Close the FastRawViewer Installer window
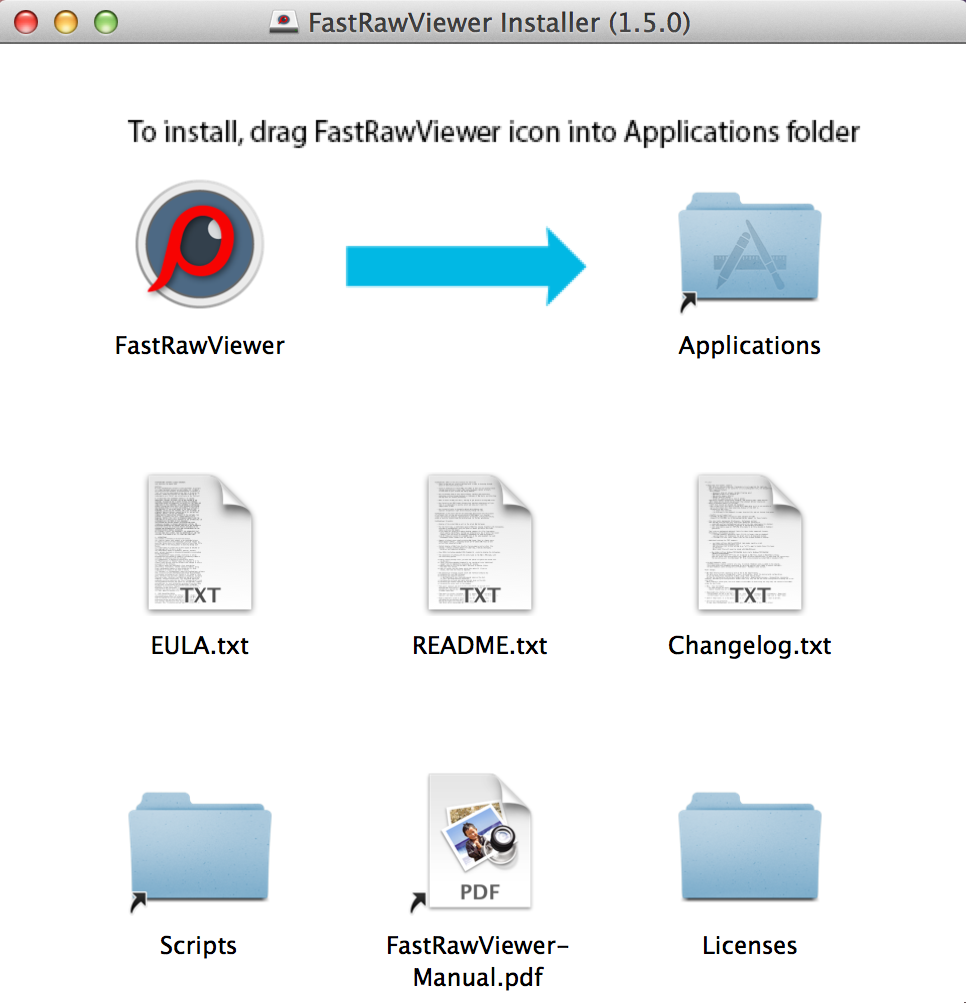 click(x=27, y=22)
